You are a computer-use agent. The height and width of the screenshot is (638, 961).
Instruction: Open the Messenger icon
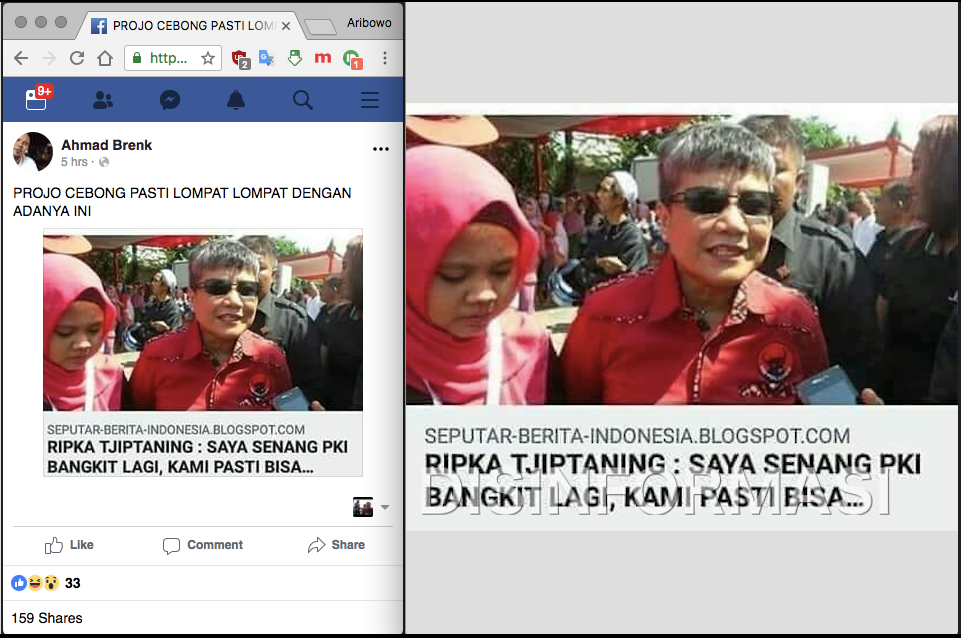click(170, 100)
